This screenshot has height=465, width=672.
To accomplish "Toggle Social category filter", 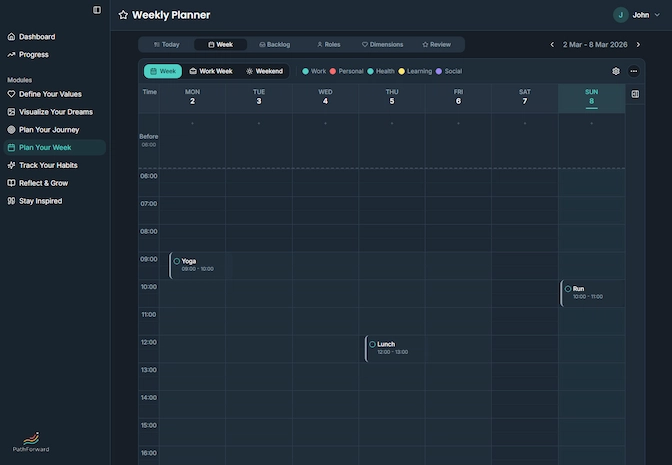I will pyautogui.click(x=449, y=71).
